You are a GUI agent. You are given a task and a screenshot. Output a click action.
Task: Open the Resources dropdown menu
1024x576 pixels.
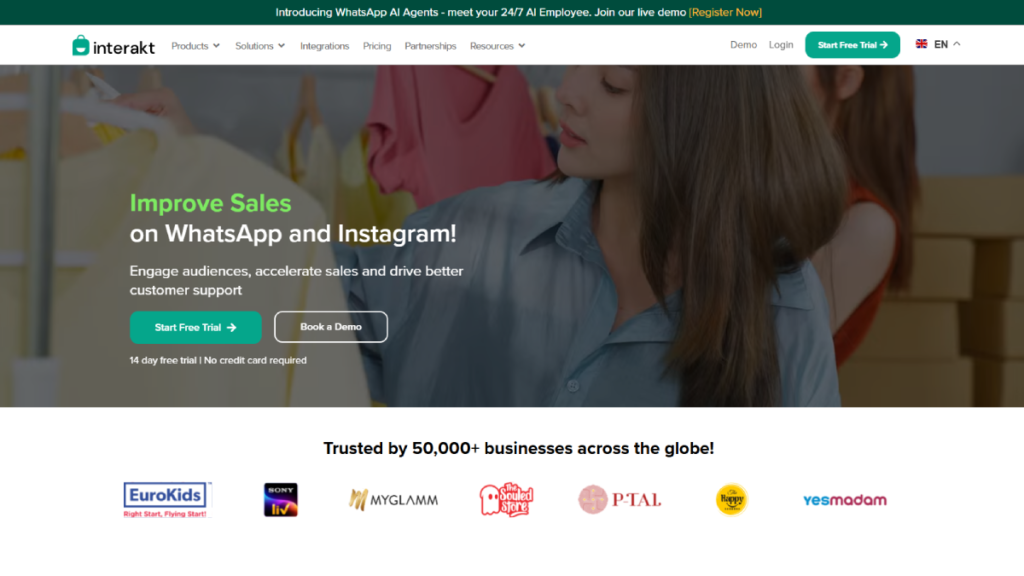coord(497,46)
